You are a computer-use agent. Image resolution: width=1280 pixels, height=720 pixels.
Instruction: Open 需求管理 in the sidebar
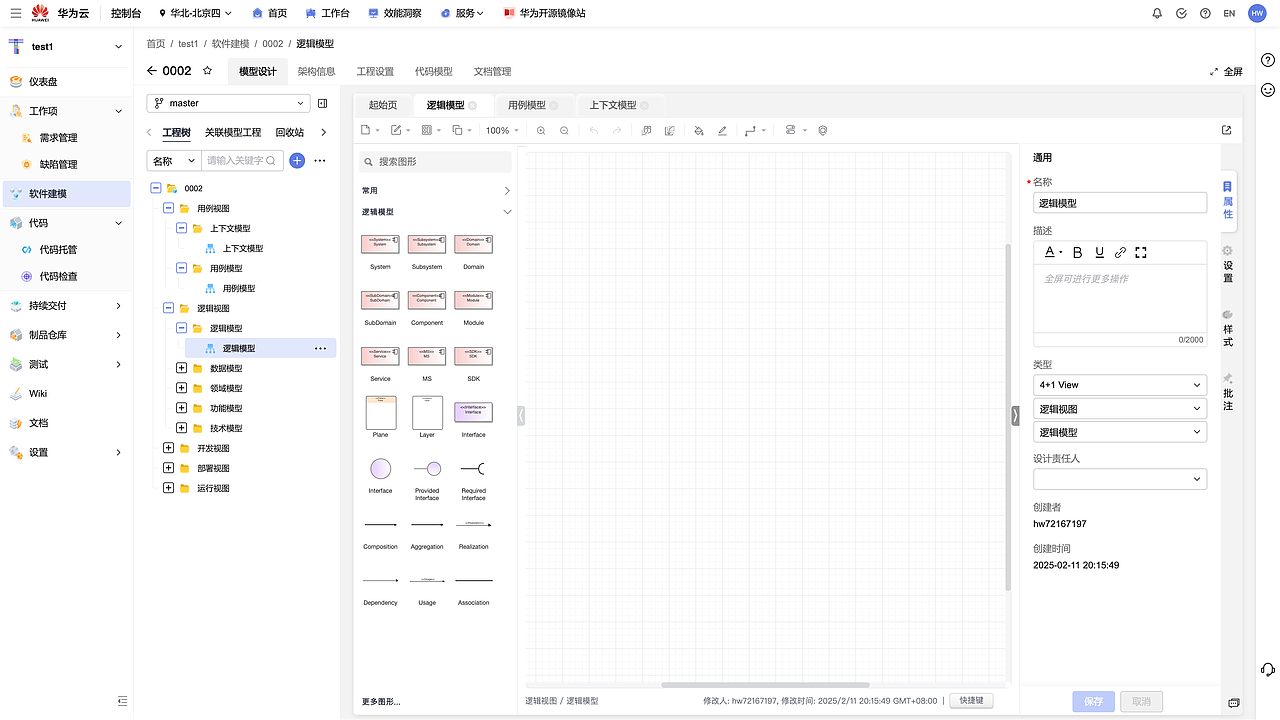click(58, 138)
